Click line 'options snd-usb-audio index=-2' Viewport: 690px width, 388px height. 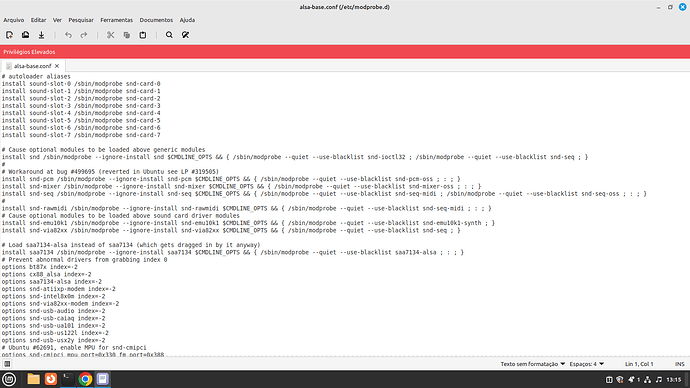pyautogui.click(x=53, y=311)
